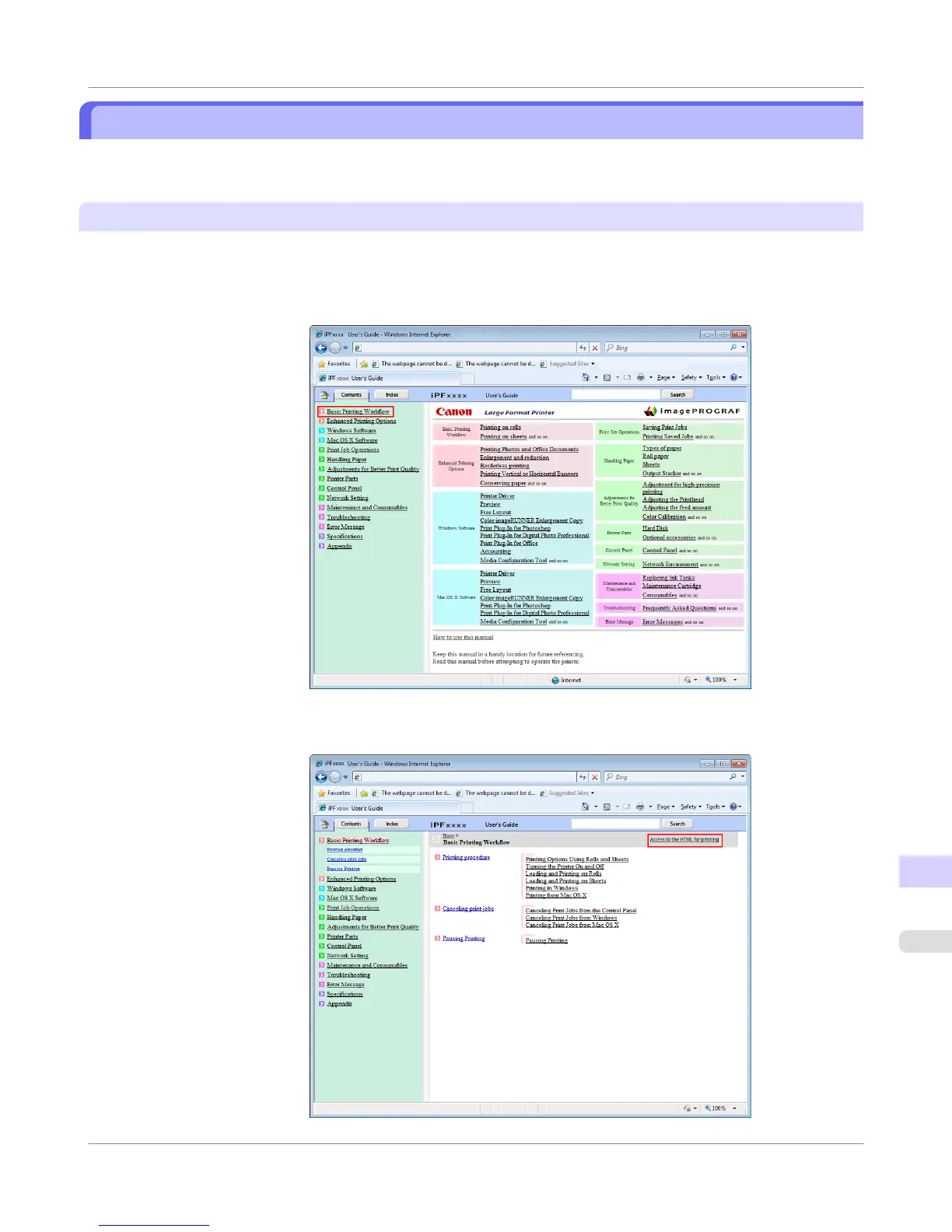The image size is (952, 1232).
Task: Click the red stop X in the upper window
Action: pos(595,348)
